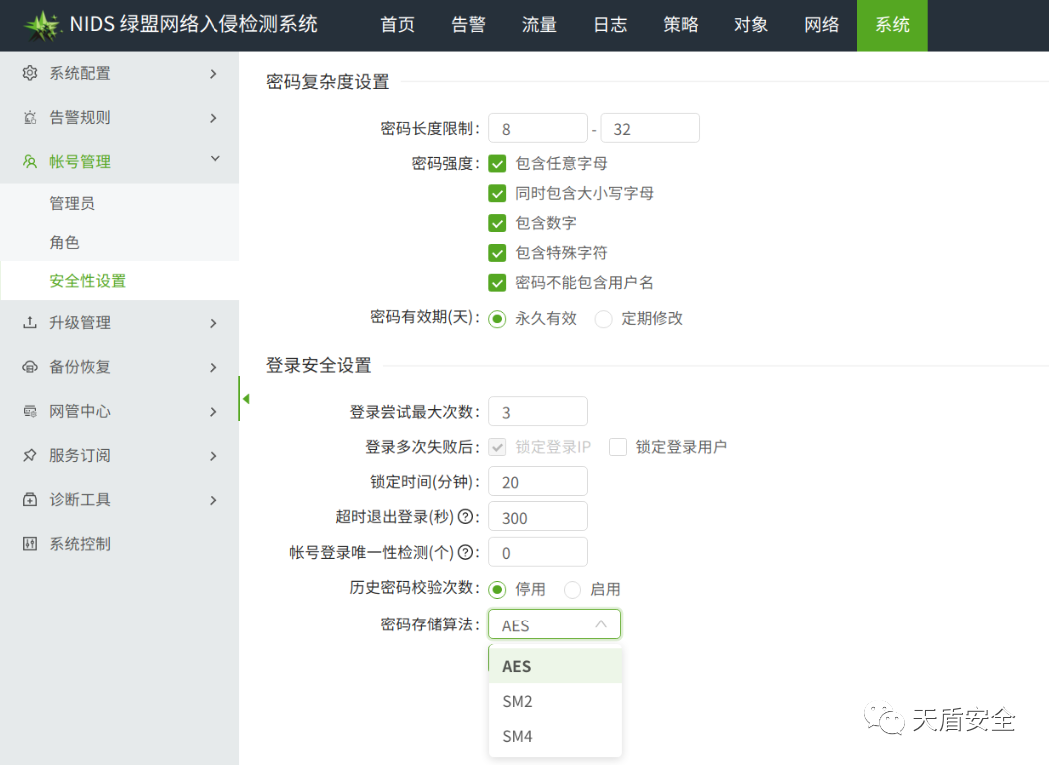Click the 系统控制 icon in sidebar

tap(30, 544)
